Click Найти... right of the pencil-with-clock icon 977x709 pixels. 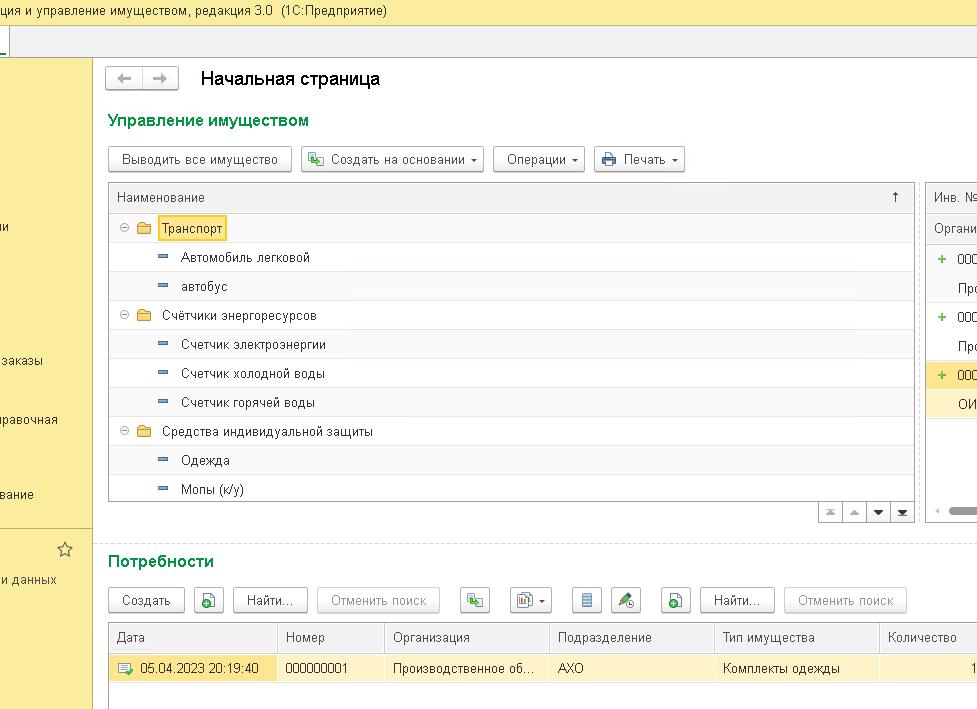(x=737, y=601)
